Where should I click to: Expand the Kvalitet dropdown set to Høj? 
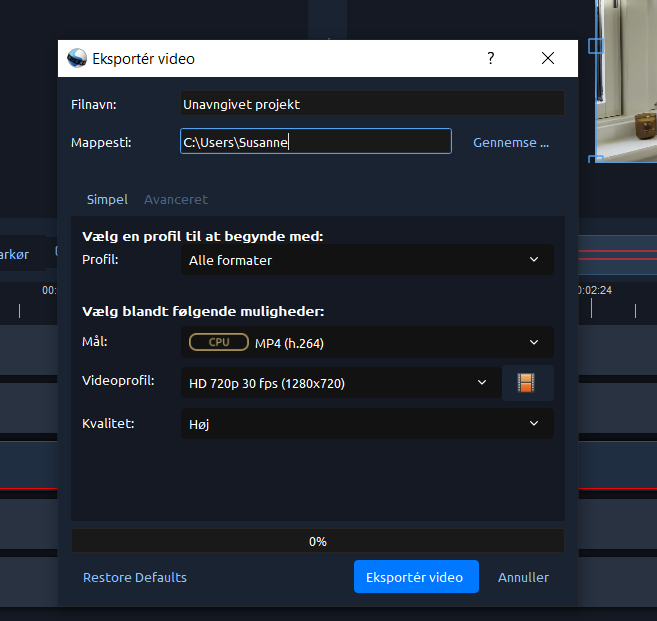[366, 424]
